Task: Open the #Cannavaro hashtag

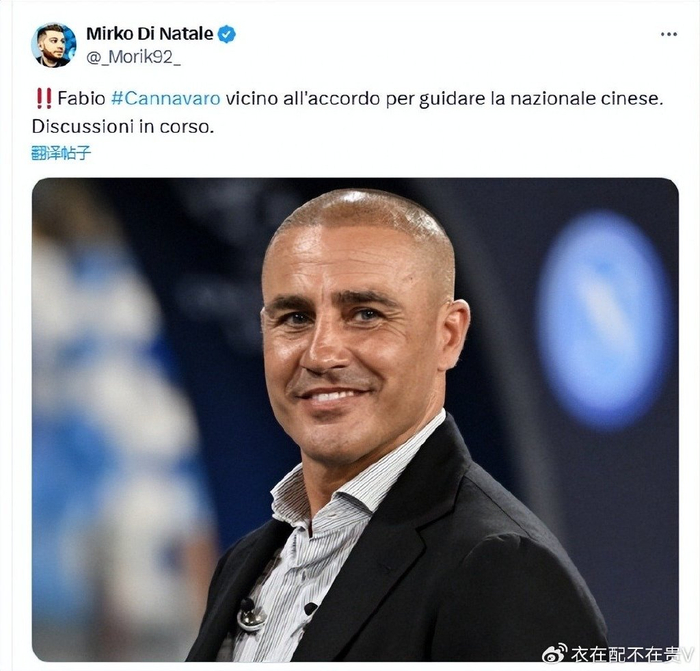Action: point(166,99)
